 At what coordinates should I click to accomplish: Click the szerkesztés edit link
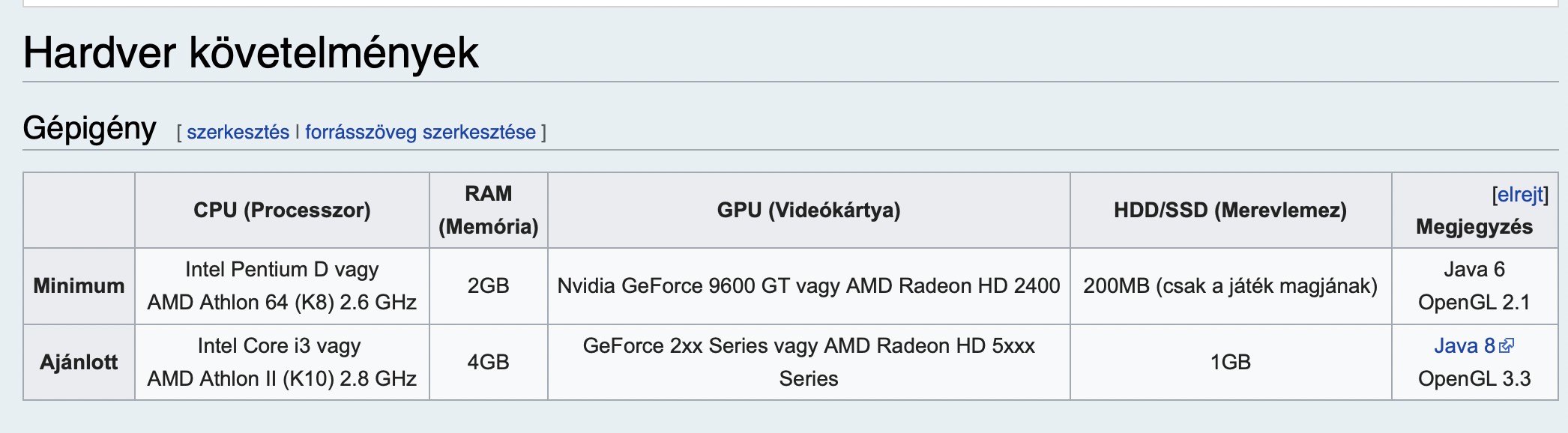tap(238, 133)
